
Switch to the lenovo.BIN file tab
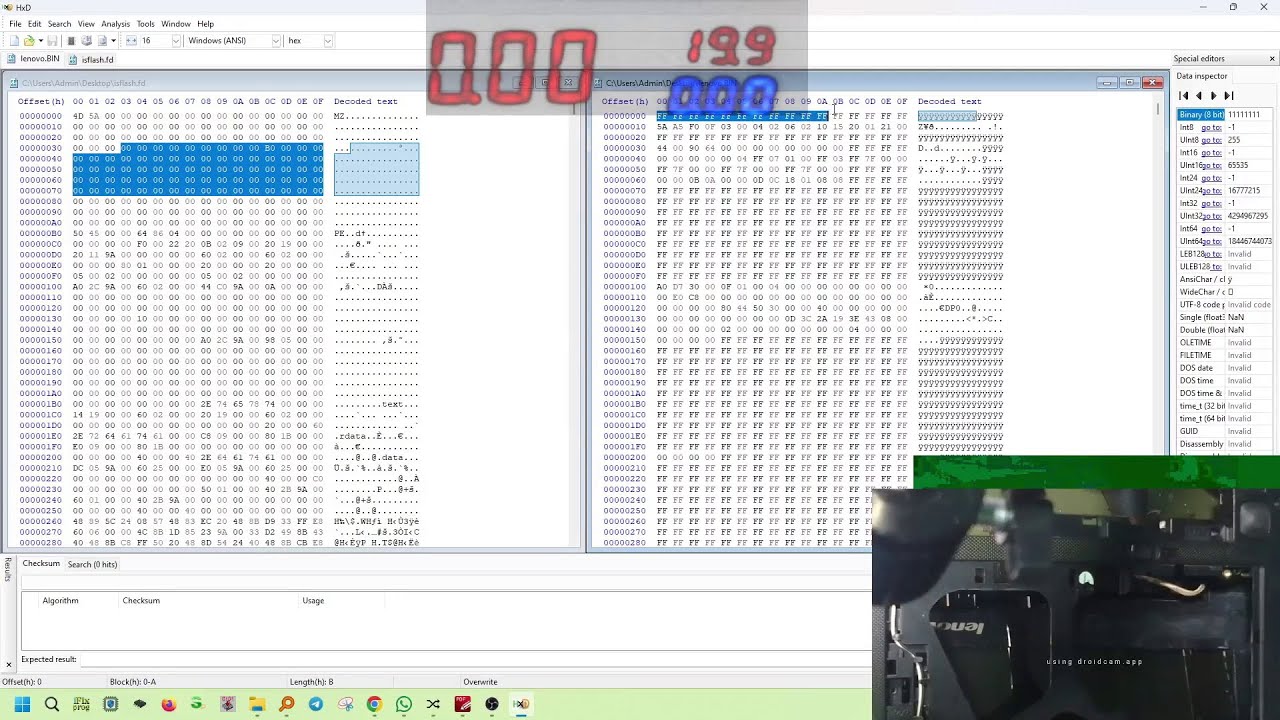(x=34, y=59)
